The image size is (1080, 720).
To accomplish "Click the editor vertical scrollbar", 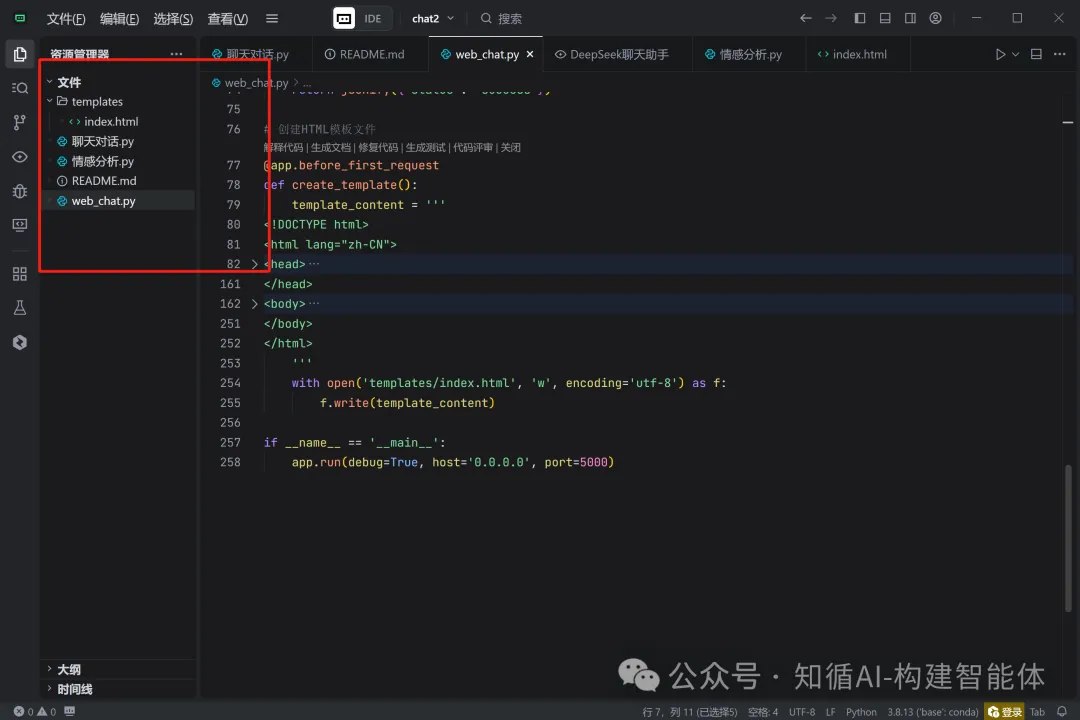I will 1068,538.
